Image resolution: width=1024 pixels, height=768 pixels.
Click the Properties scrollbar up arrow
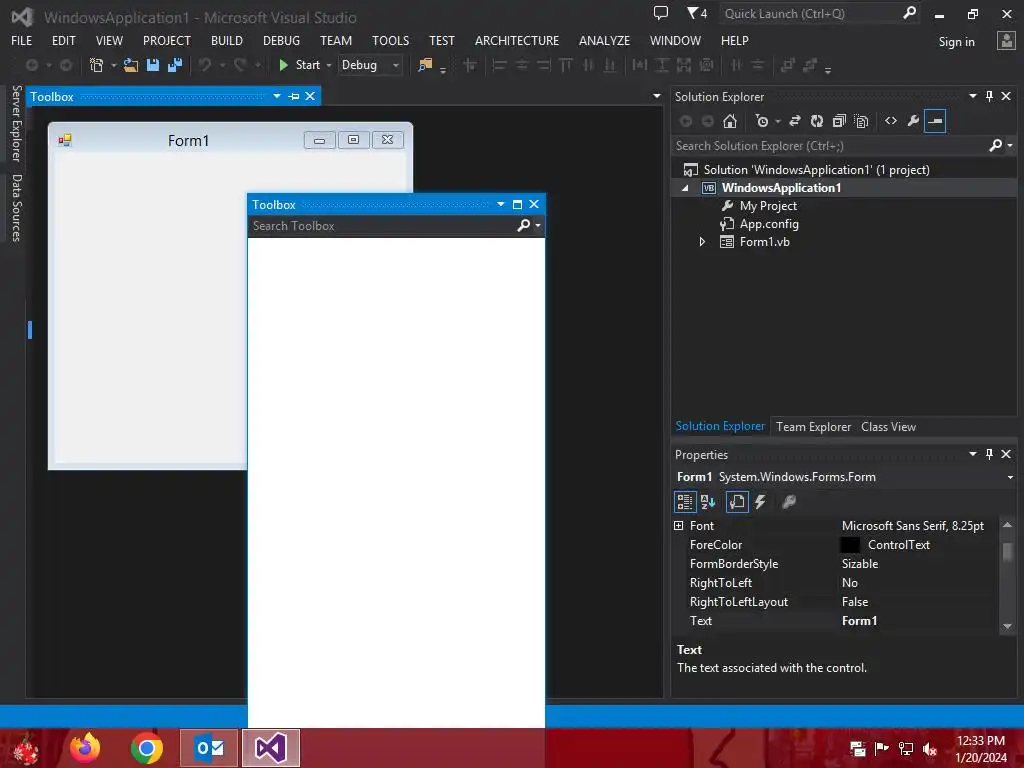click(x=1008, y=525)
